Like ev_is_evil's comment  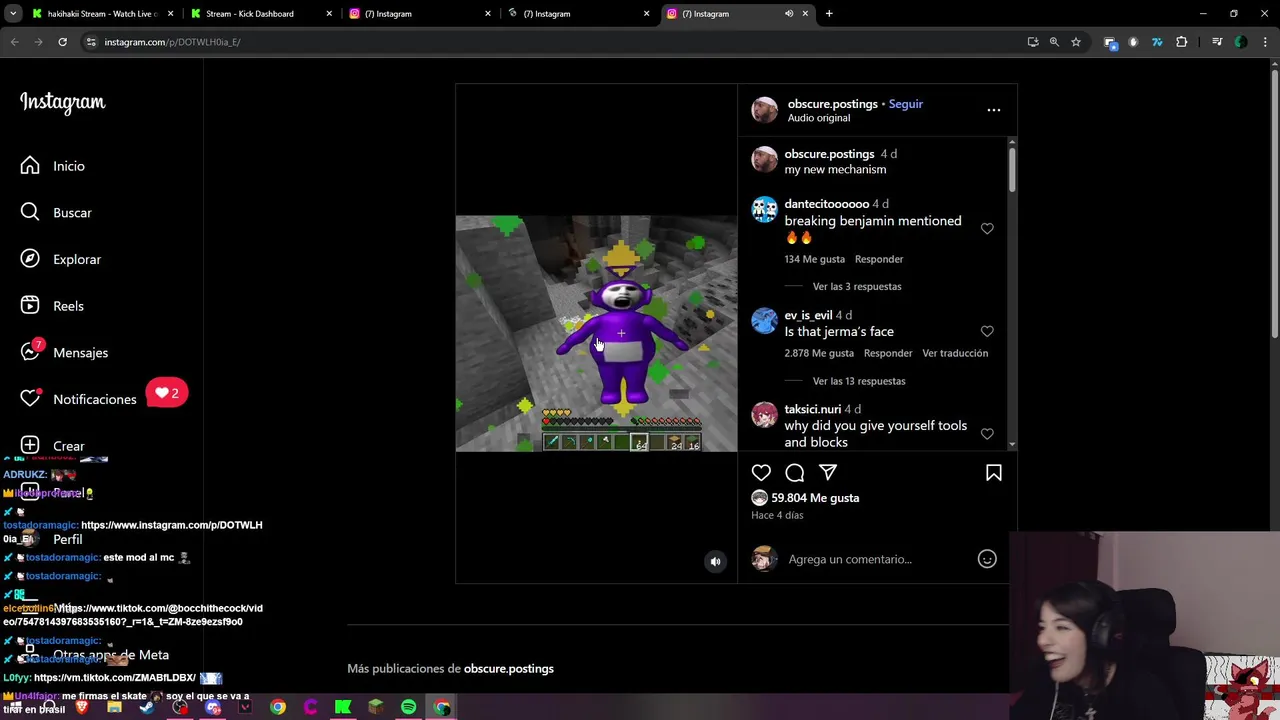(987, 331)
